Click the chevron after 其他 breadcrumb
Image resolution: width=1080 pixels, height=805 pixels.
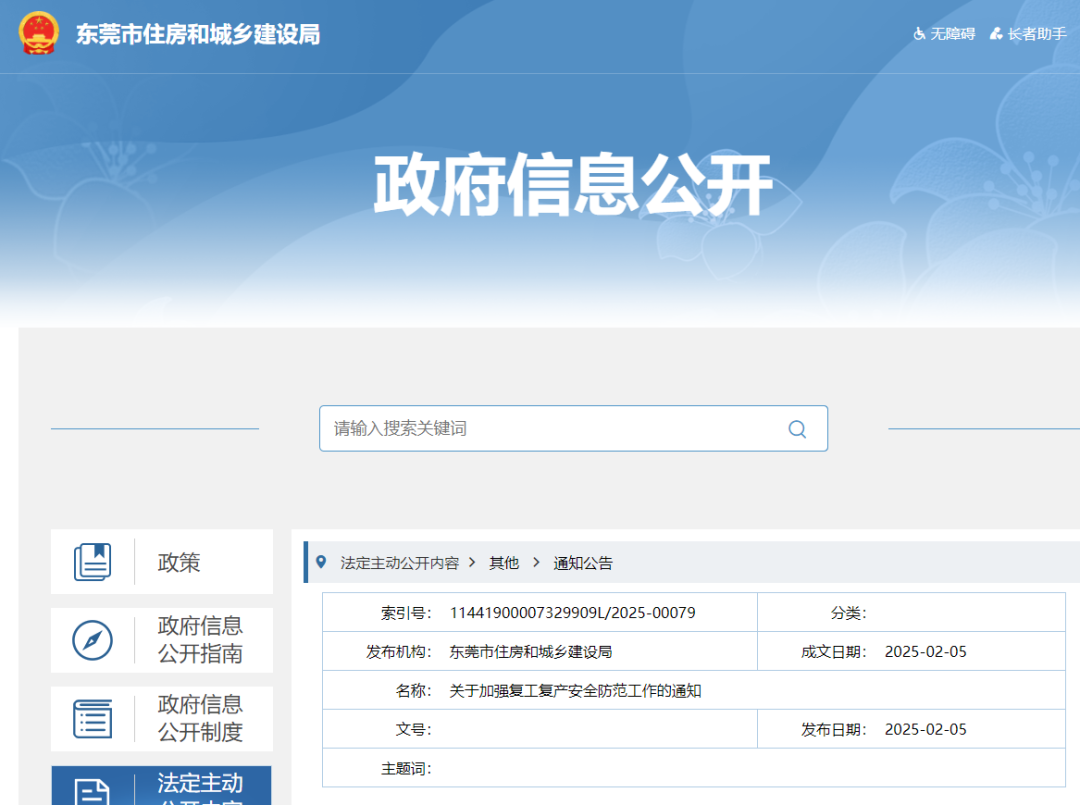pyautogui.click(x=536, y=563)
